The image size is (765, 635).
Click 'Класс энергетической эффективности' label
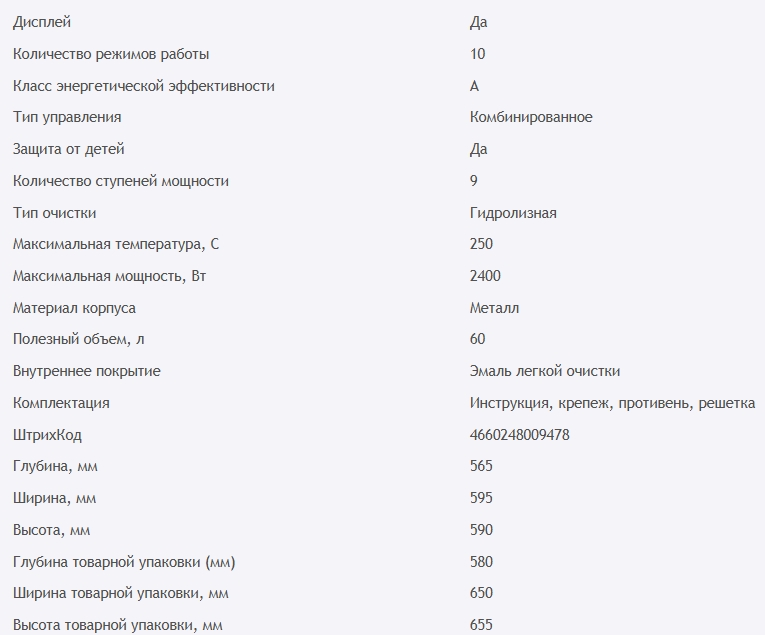(143, 86)
